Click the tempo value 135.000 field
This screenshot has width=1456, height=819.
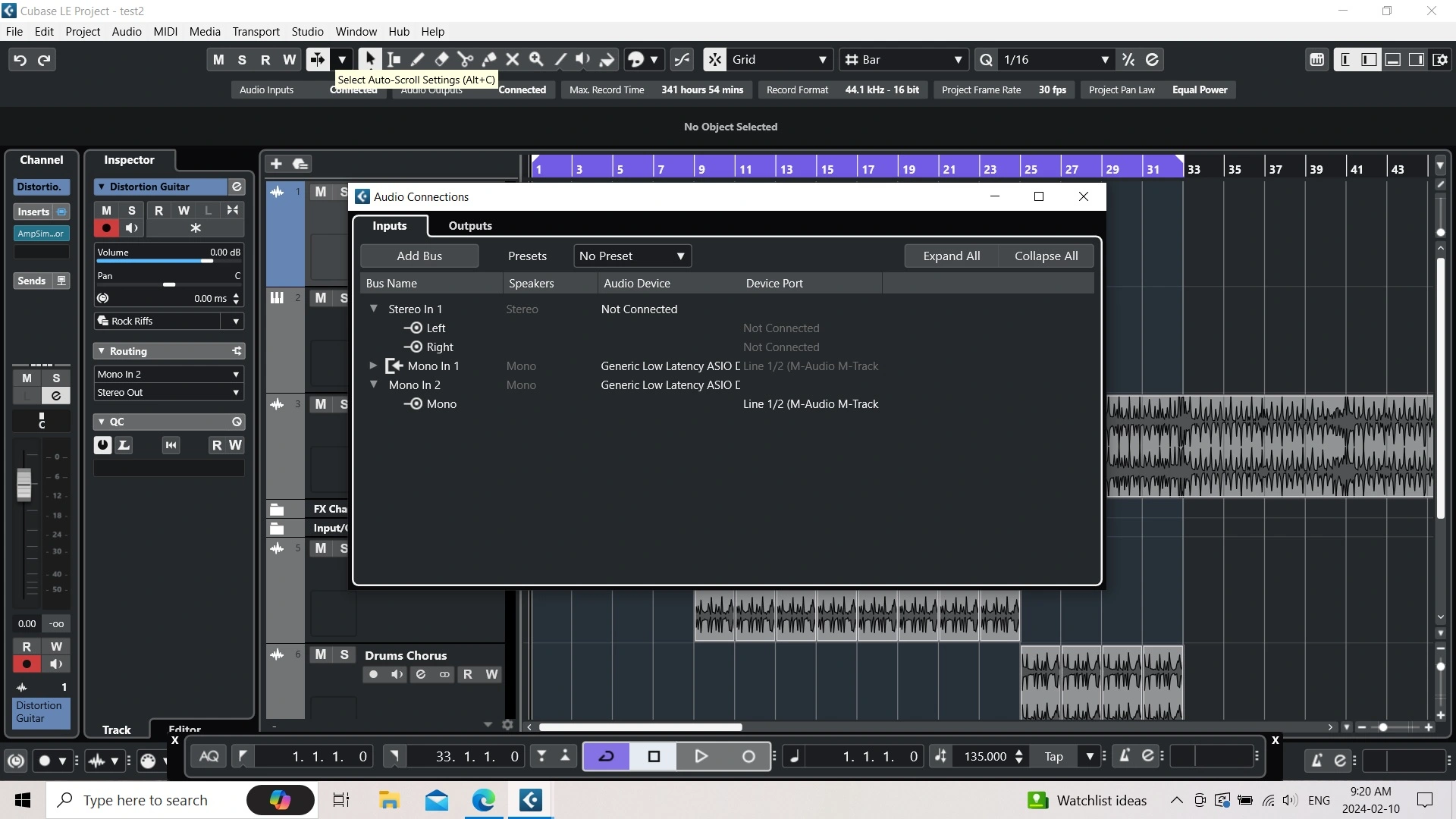984,756
